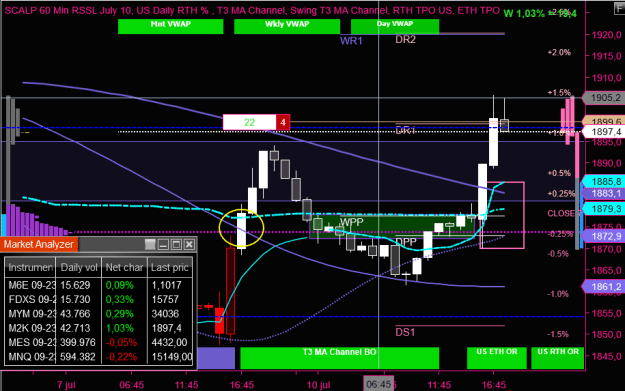Click the purple 1861,2 price marker
Viewport: 625px width, 391px height.
coord(604,286)
